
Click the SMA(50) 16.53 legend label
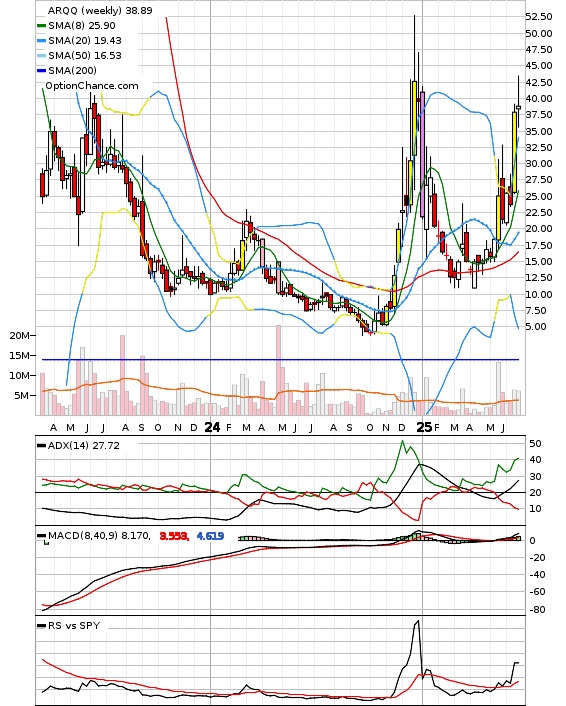tap(85, 55)
